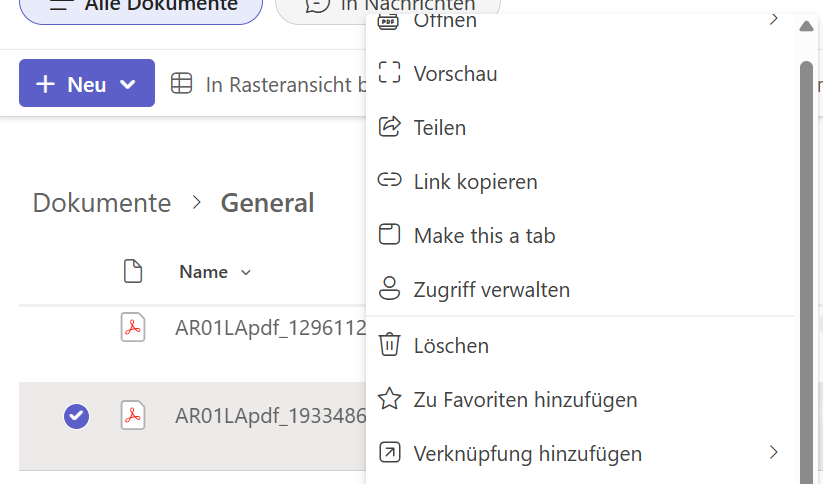This screenshot has height=484, width=823.
Task: Go to Dokumente in the breadcrumb
Action: 102,203
